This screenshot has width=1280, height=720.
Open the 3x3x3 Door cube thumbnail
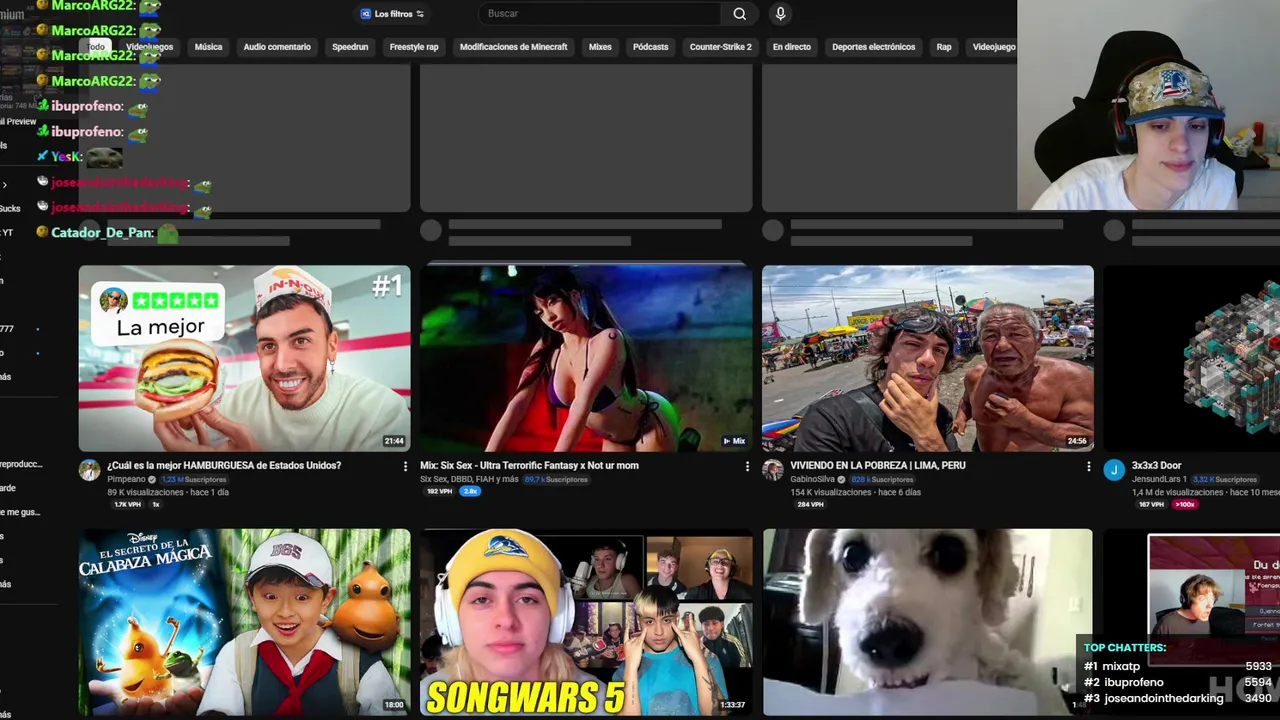click(1192, 358)
